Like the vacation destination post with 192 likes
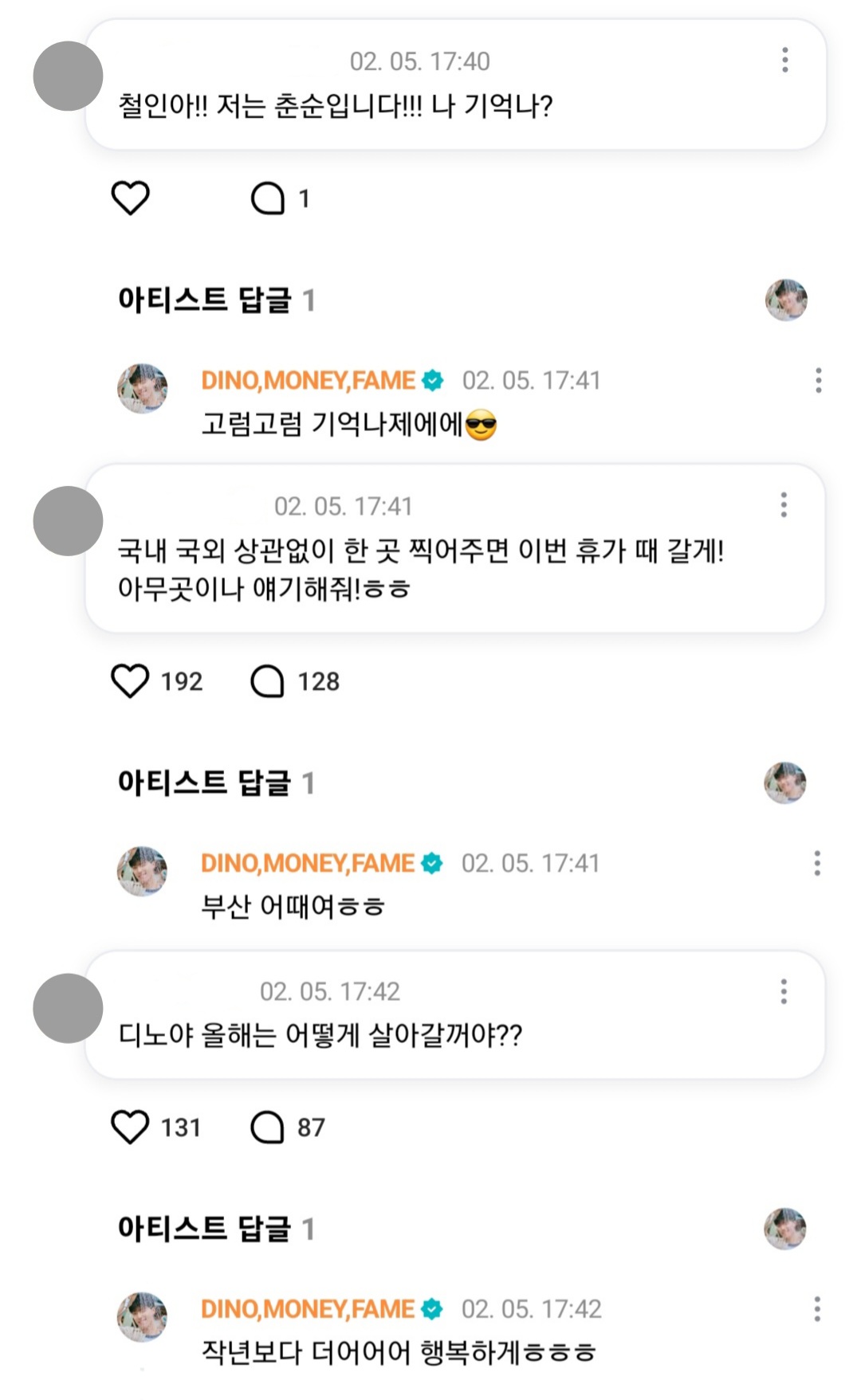Viewport: 861px width, 1400px height. coord(130,681)
